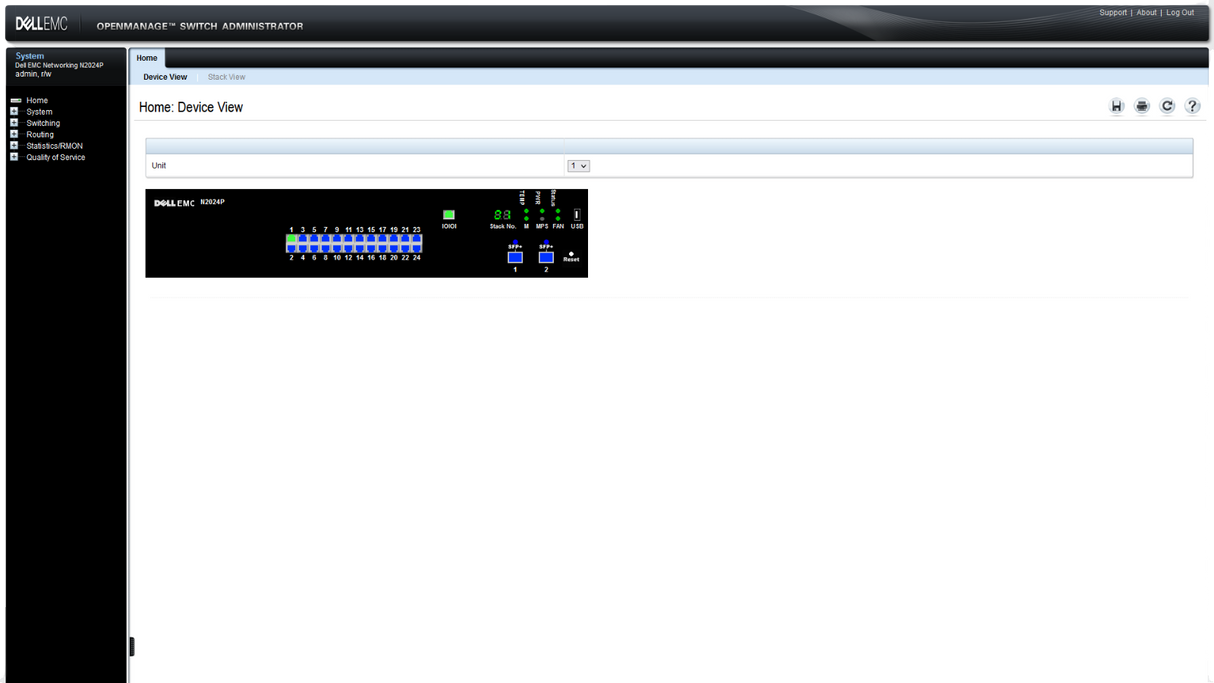The height and width of the screenshot is (683, 1214).
Task: Click the Reset button on the switch
Action: pyautogui.click(x=571, y=254)
